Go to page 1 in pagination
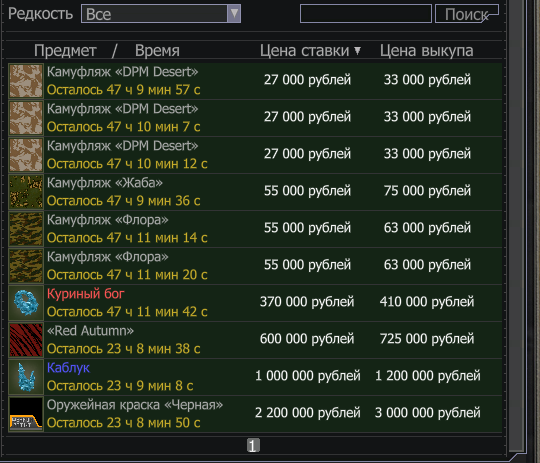540x463 pixels. click(253, 445)
